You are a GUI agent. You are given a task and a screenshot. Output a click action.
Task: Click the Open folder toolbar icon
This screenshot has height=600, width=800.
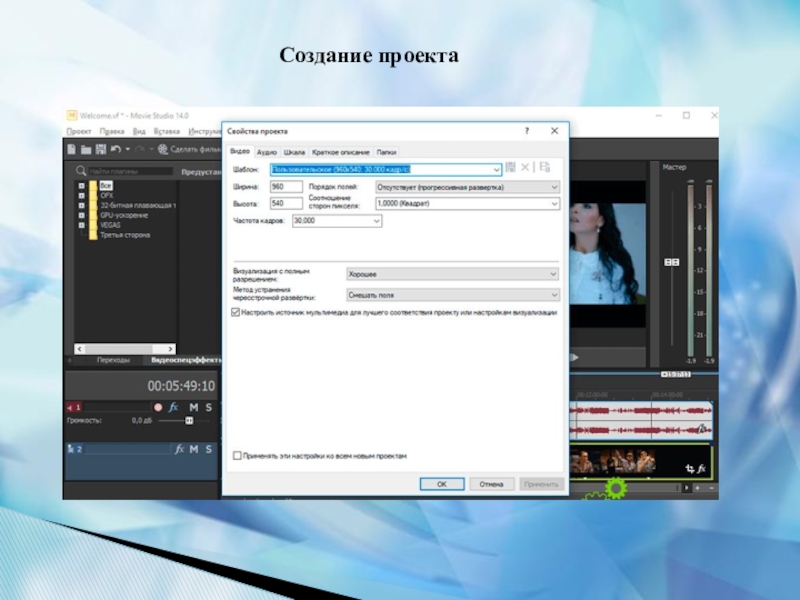click(86, 149)
